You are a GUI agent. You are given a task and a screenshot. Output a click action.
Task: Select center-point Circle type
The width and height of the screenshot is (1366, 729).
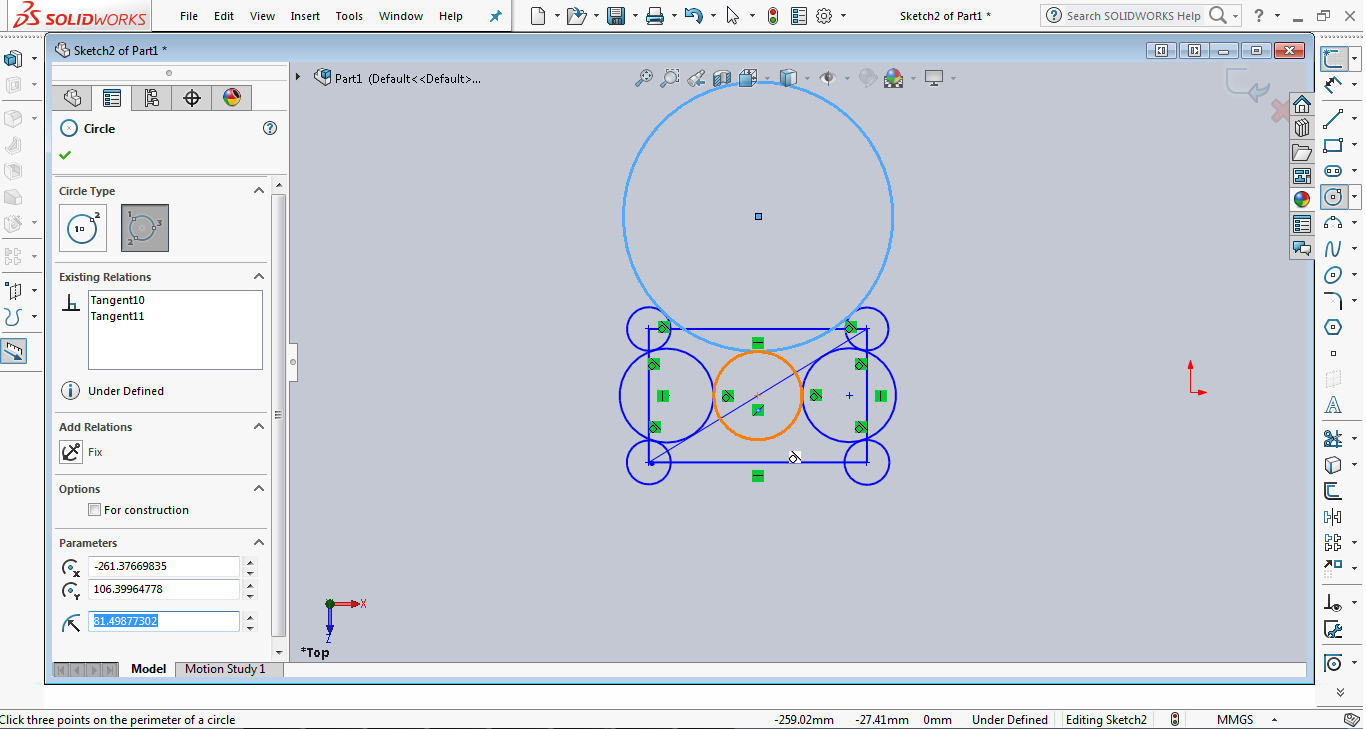point(83,228)
